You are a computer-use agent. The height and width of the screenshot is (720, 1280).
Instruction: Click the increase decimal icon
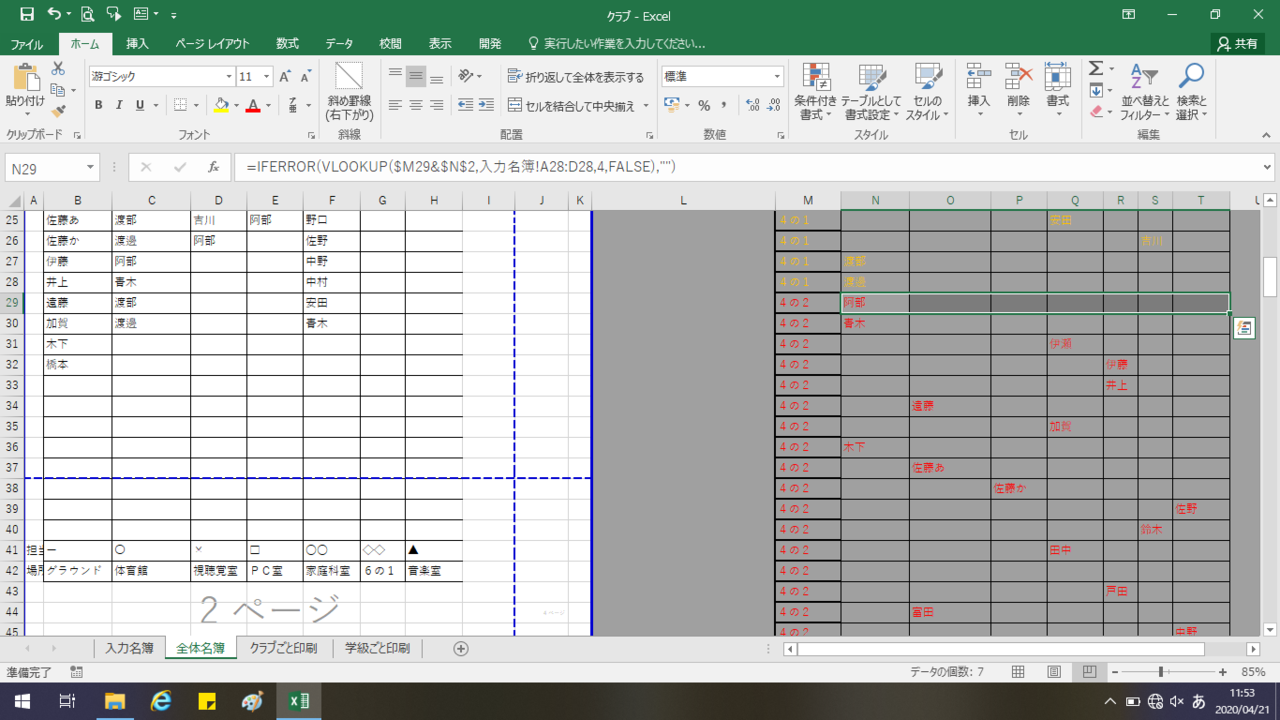[x=752, y=105]
